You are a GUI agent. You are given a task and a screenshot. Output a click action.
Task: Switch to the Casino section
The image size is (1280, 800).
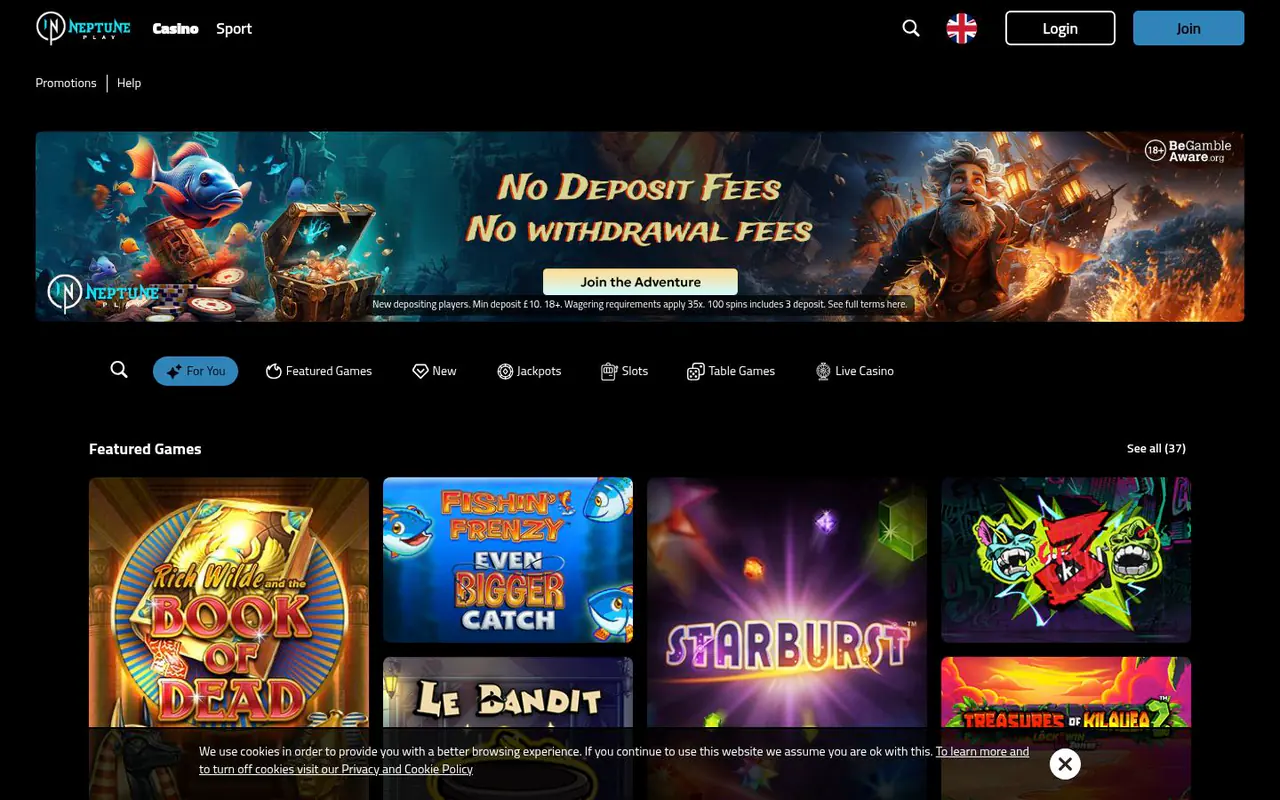[x=175, y=28]
